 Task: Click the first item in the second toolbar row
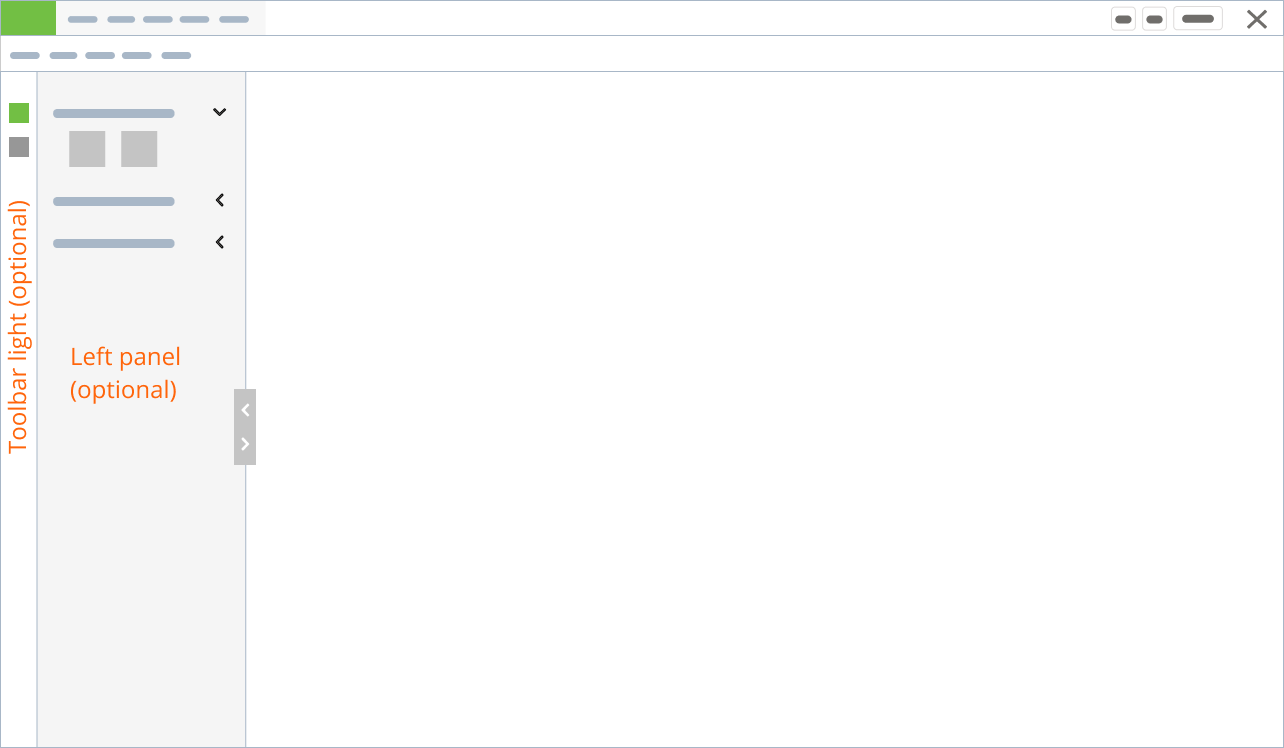pos(25,55)
